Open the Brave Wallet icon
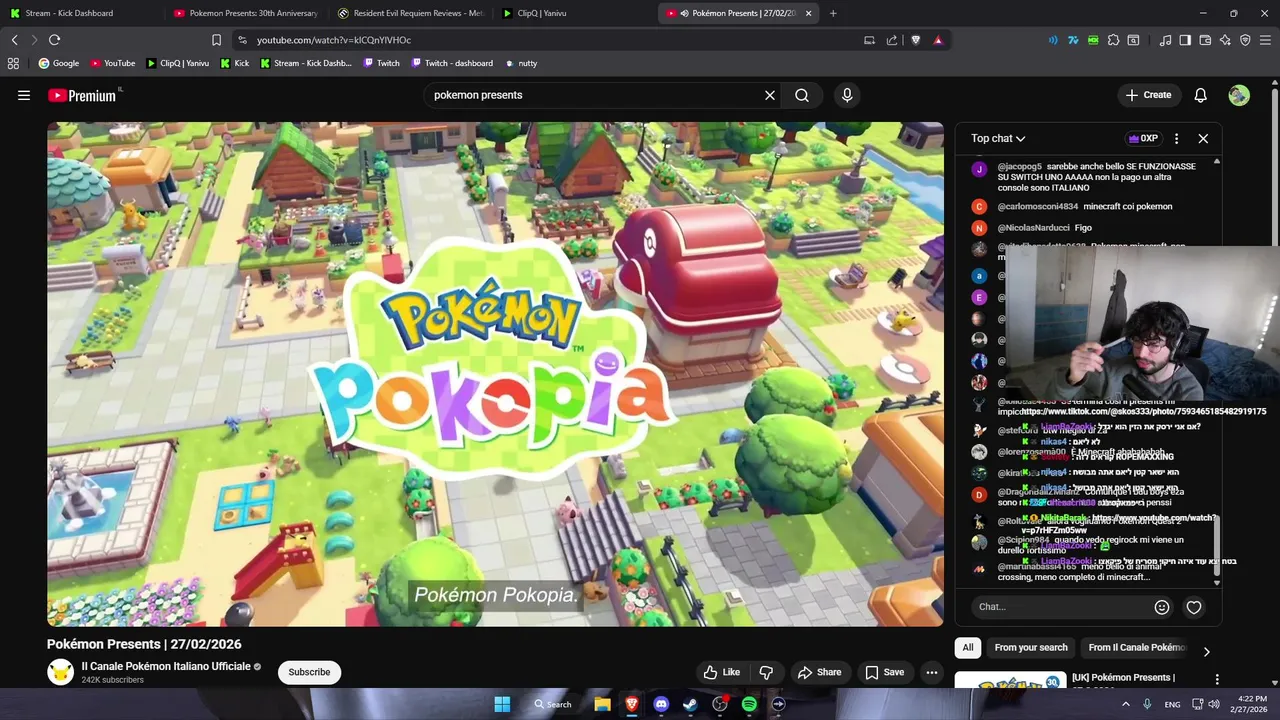The width and height of the screenshot is (1280, 720). (1205, 40)
